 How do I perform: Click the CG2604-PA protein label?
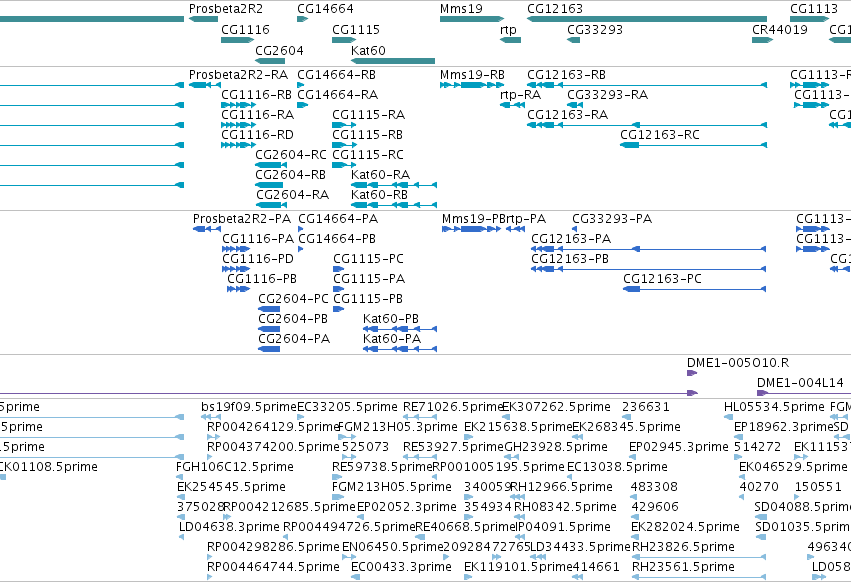(x=294, y=339)
